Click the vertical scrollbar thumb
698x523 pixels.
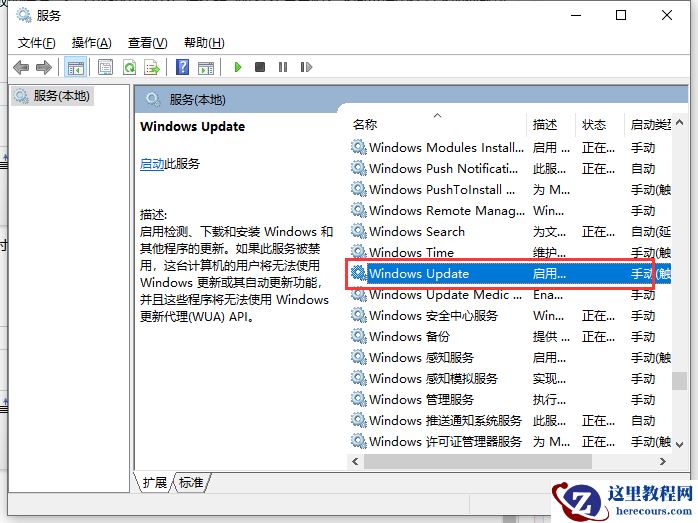(x=679, y=381)
